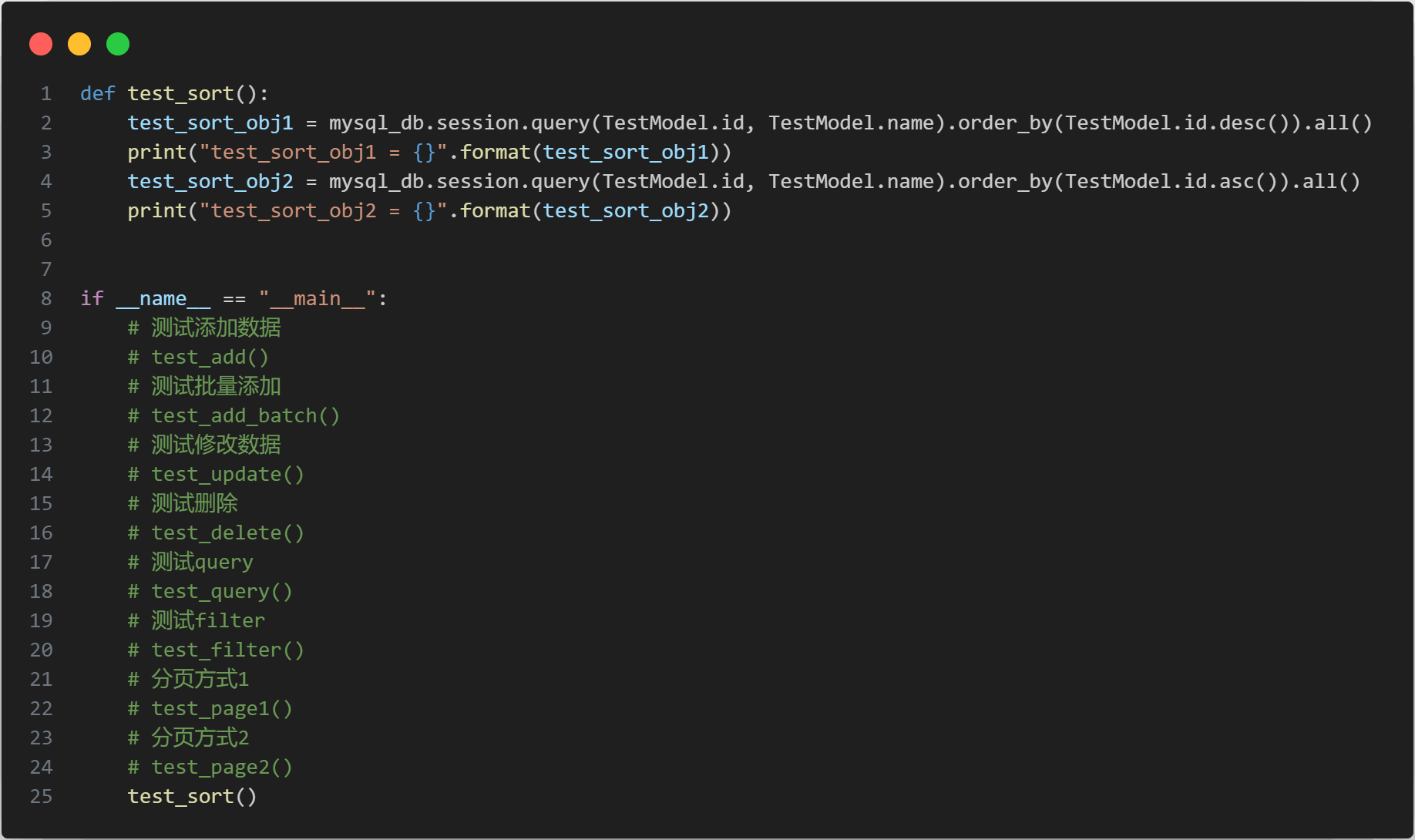The image size is (1415, 840).
Task: Click the commented-out test_page2() line
Action: coord(222,768)
